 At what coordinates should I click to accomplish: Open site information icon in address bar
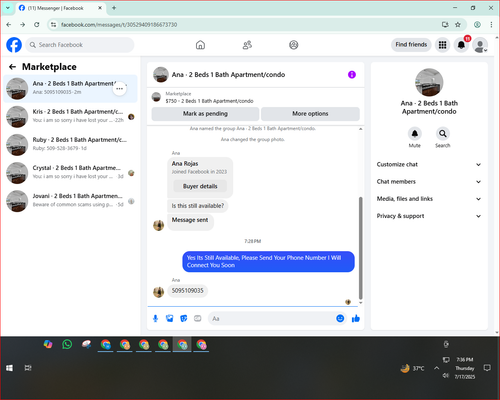click(x=53, y=25)
